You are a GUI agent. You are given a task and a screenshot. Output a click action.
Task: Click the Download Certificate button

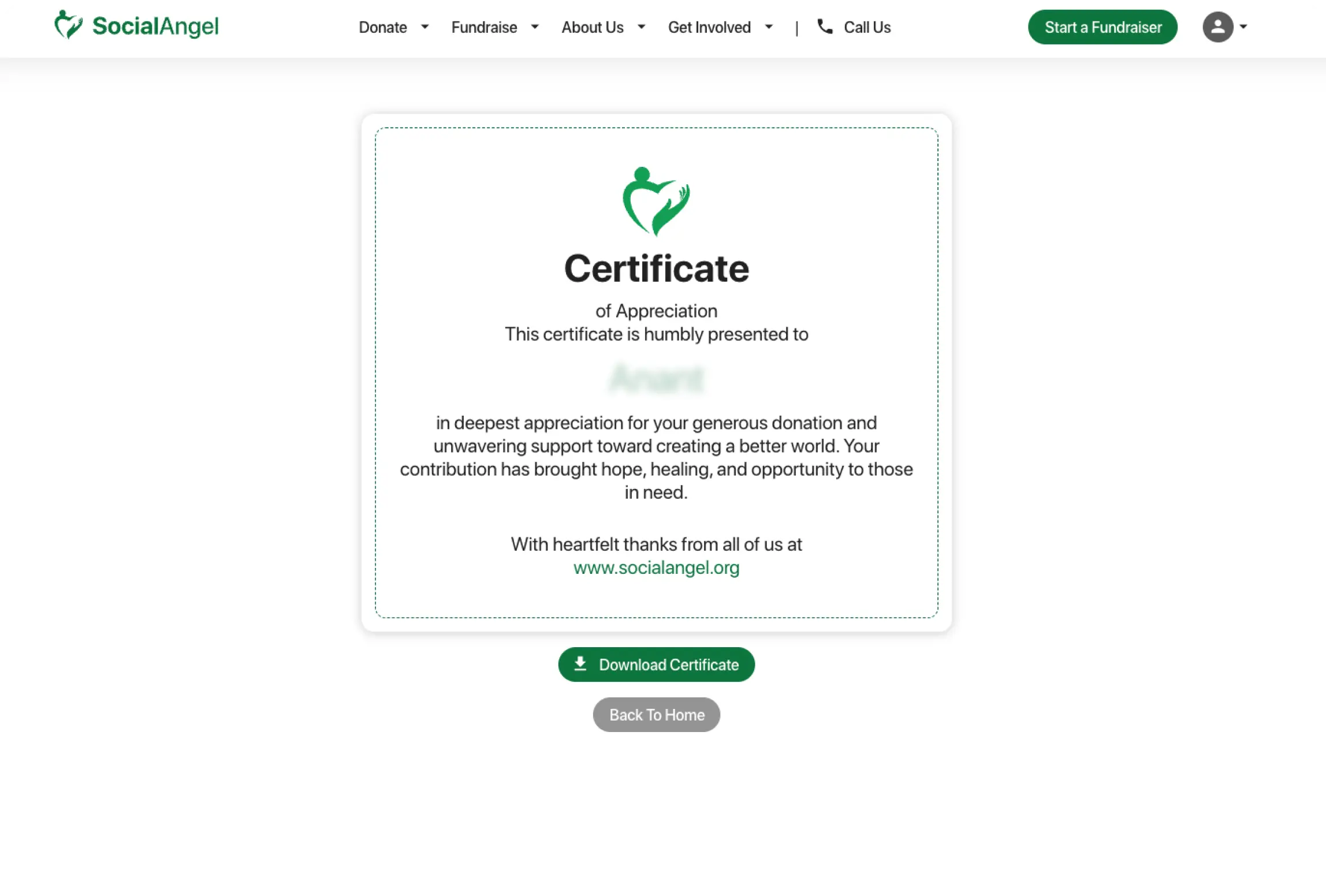click(x=656, y=664)
